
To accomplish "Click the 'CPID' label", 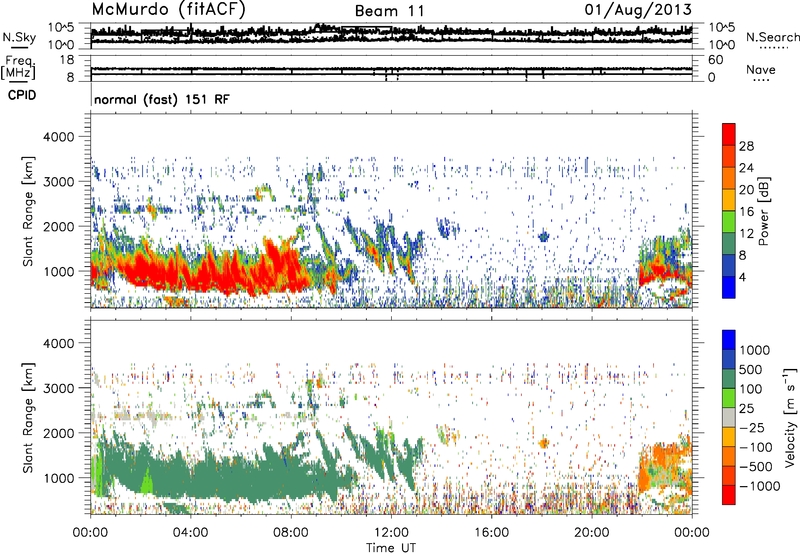I will pos(22,95).
